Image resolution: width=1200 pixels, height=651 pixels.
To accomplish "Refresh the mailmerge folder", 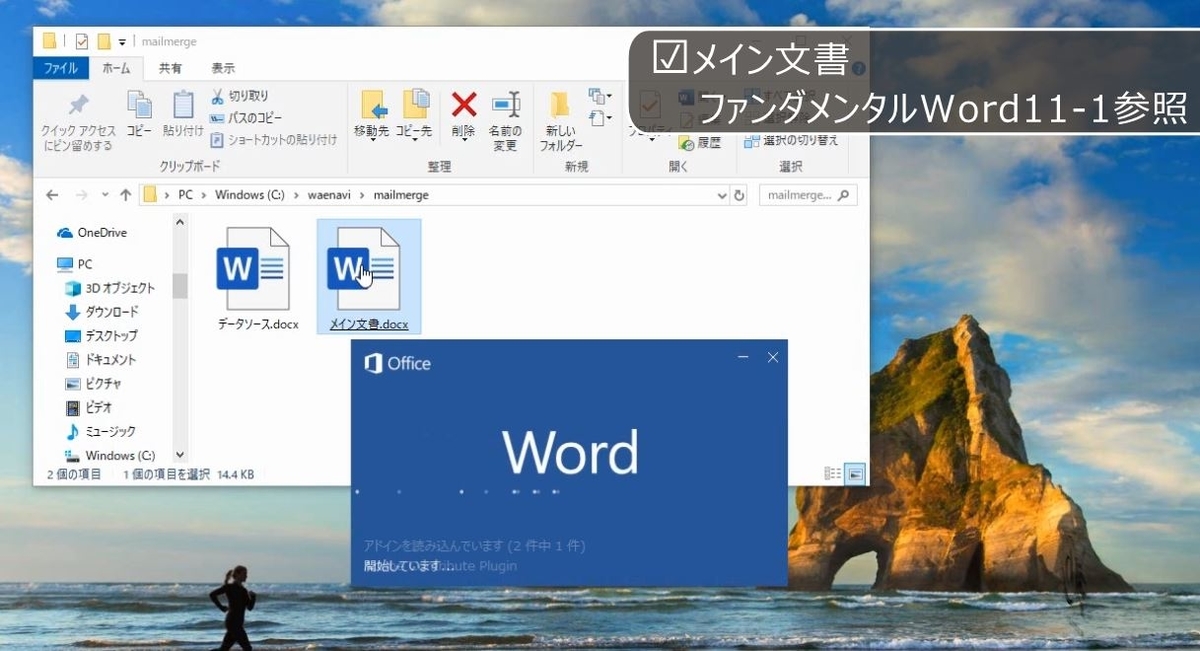I will pyautogui.click(x=740, y=196).
